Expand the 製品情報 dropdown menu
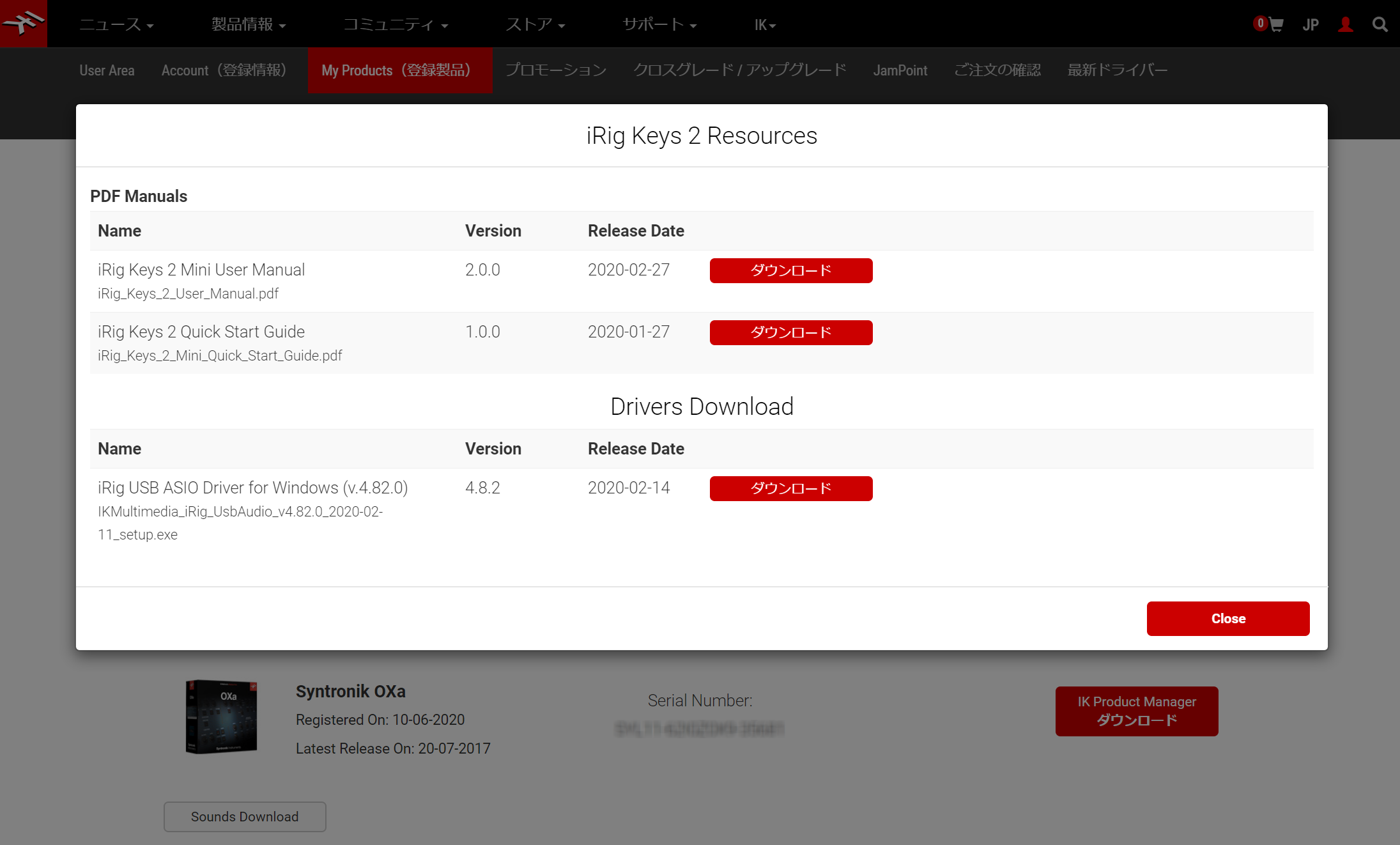The height and width of the screenshot is (845, 1400). tap(249, 24)
